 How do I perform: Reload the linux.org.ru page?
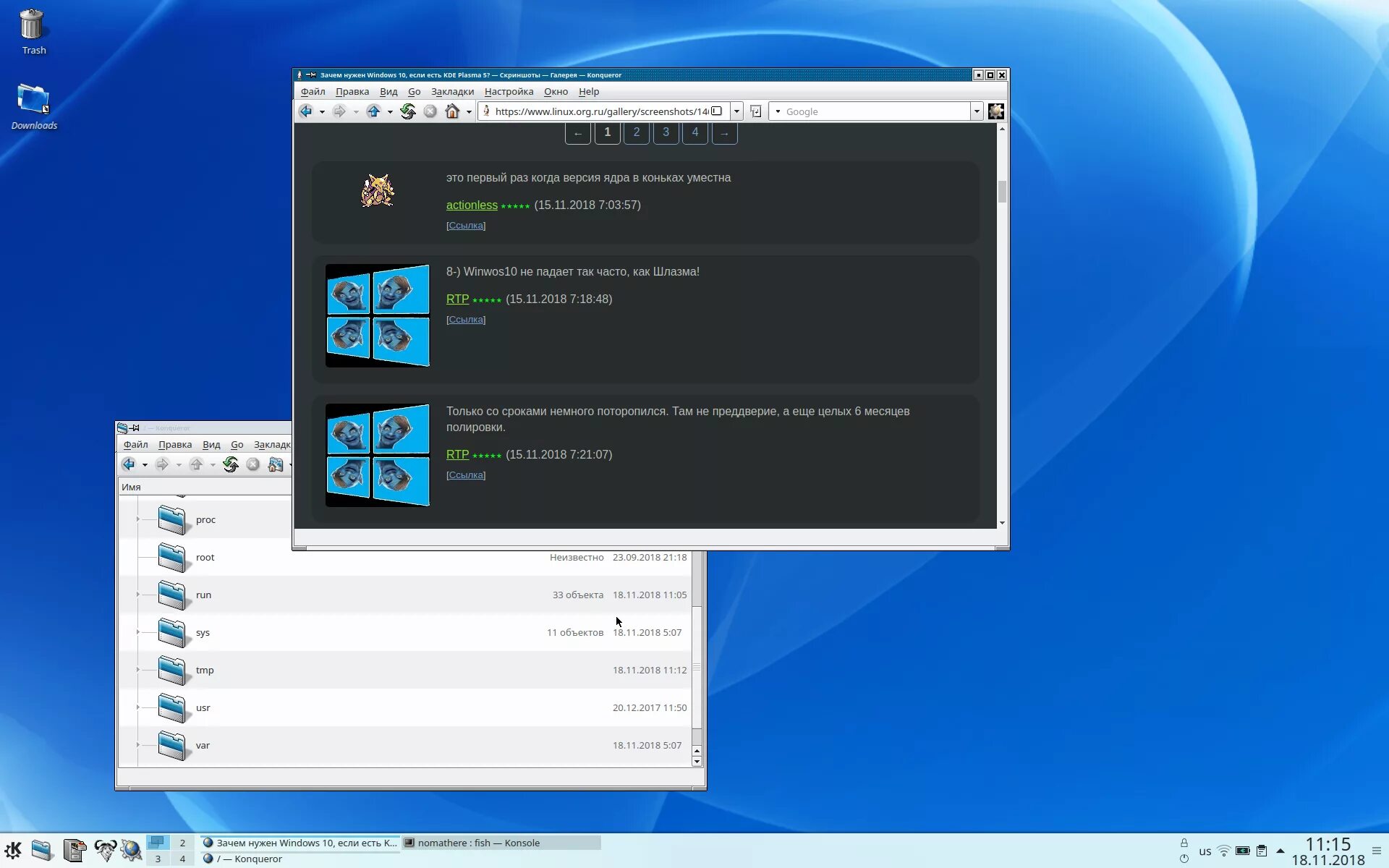408,111
